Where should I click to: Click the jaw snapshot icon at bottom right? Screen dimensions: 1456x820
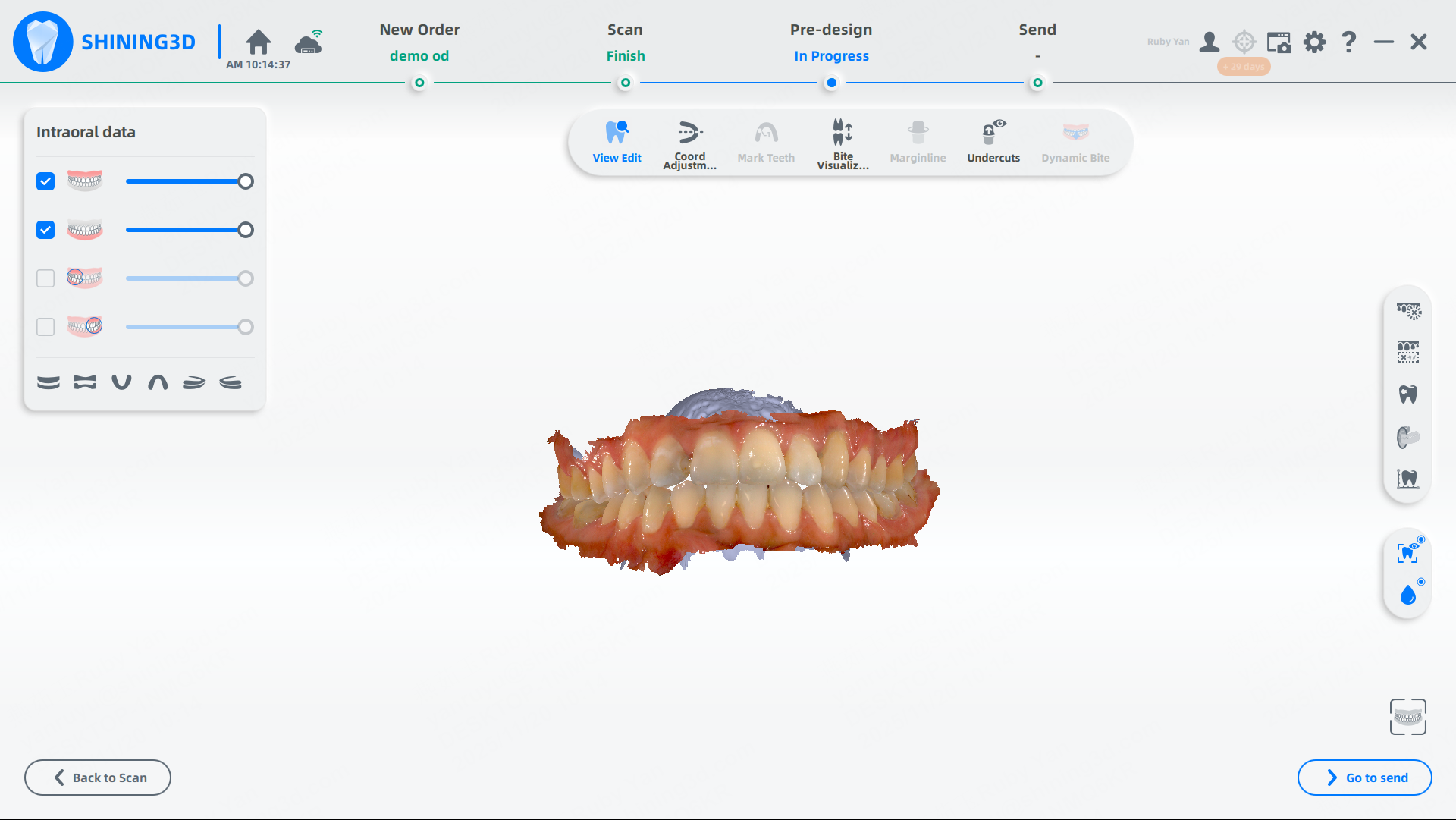1408,717
